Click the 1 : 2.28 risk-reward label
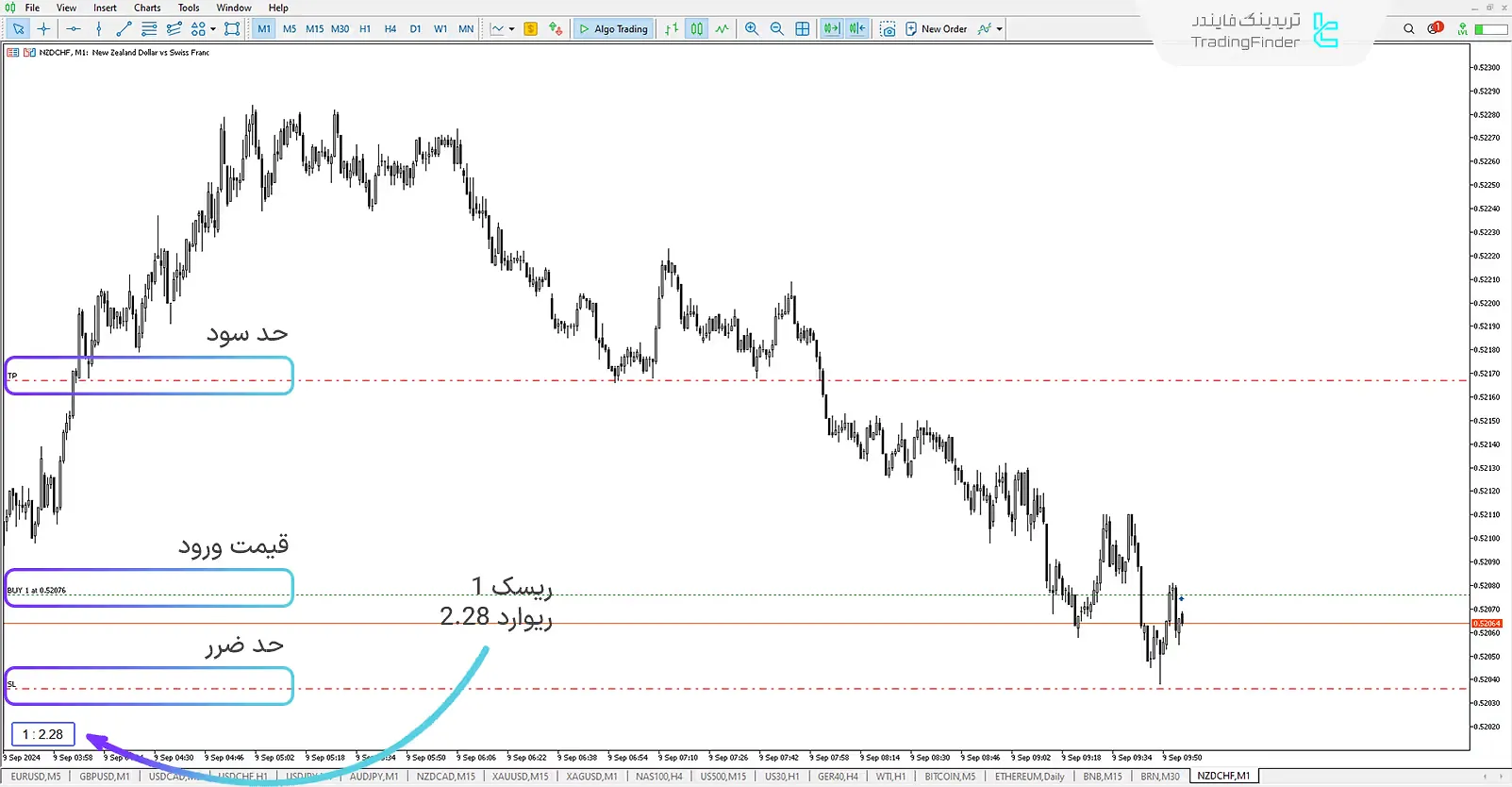The height and width of the screenshot is (787, 1512). pos(43,734)
